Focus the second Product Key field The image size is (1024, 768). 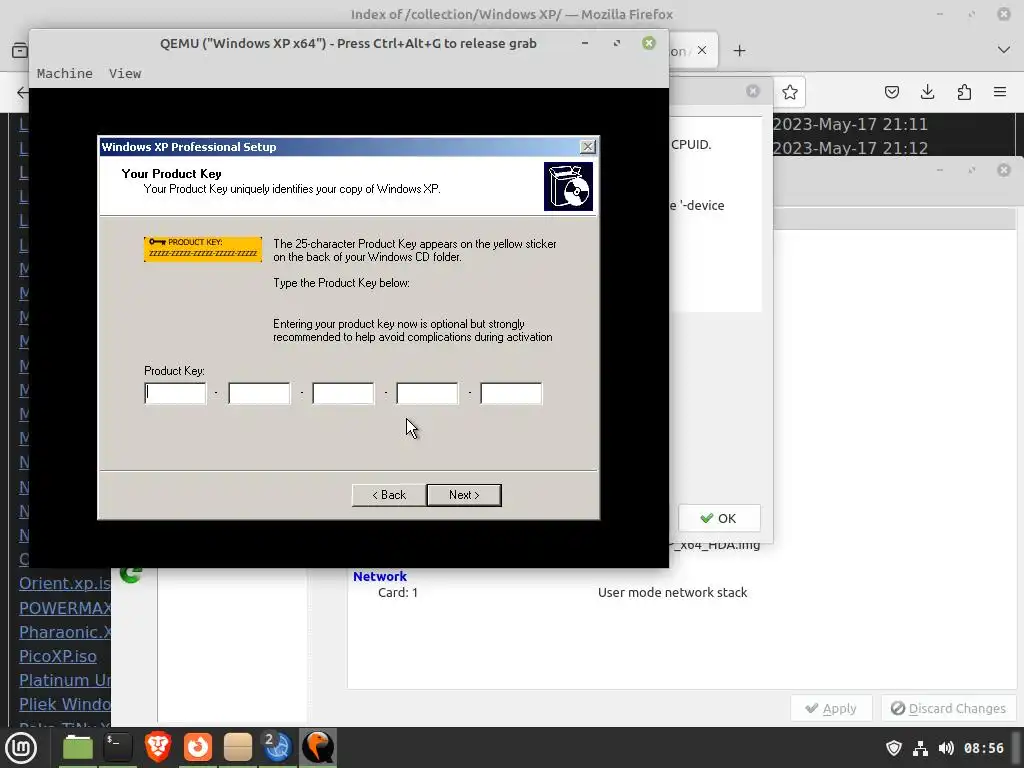259,394
